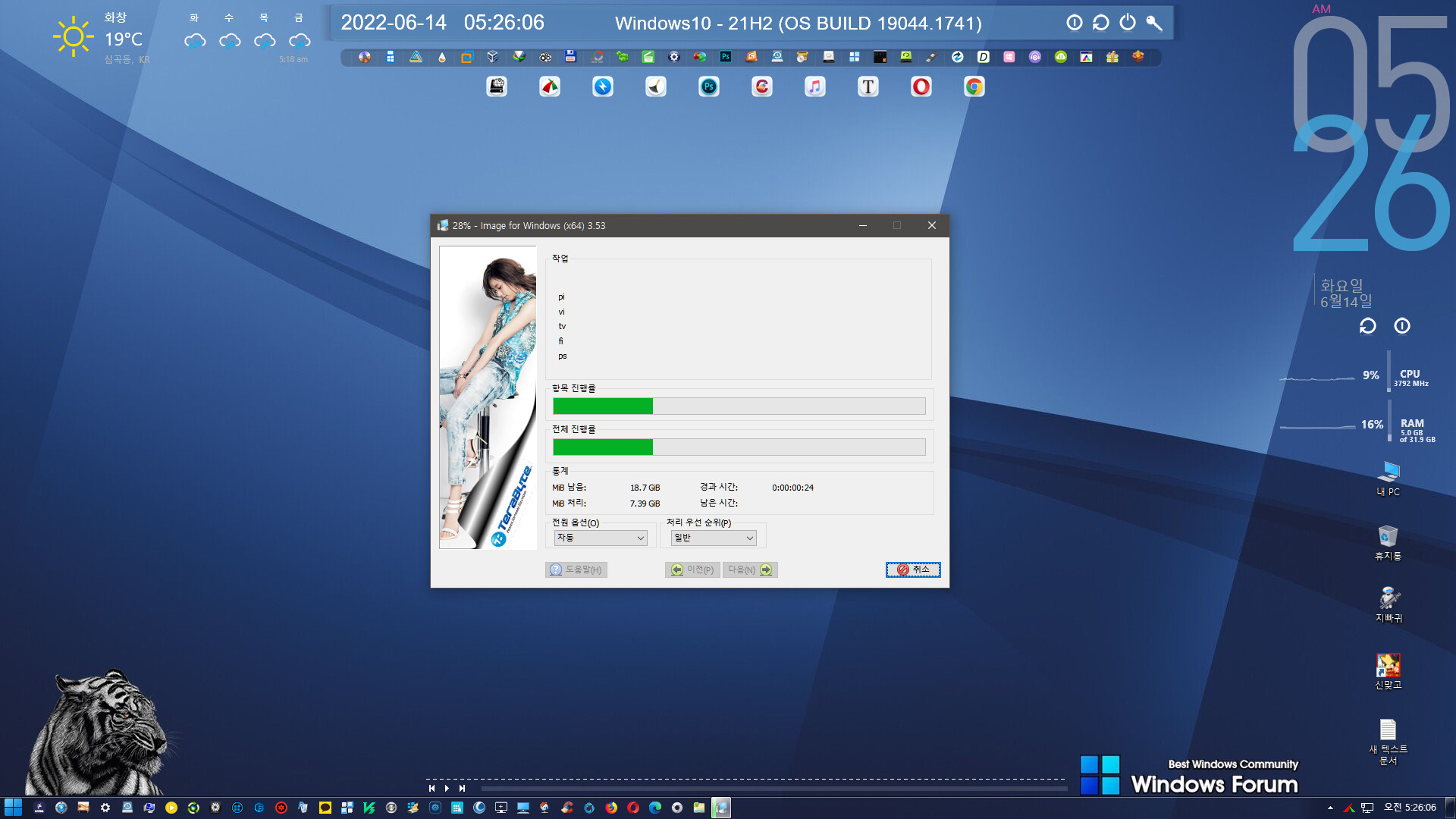Click the clock icon left of restart in top bar
1456x819 pixels.
tap(1075, 23)
